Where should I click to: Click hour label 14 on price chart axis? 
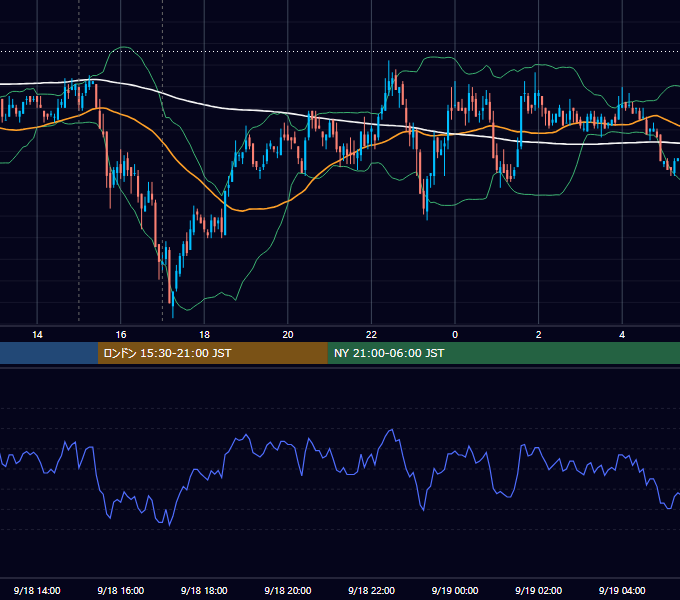point(37,335)
